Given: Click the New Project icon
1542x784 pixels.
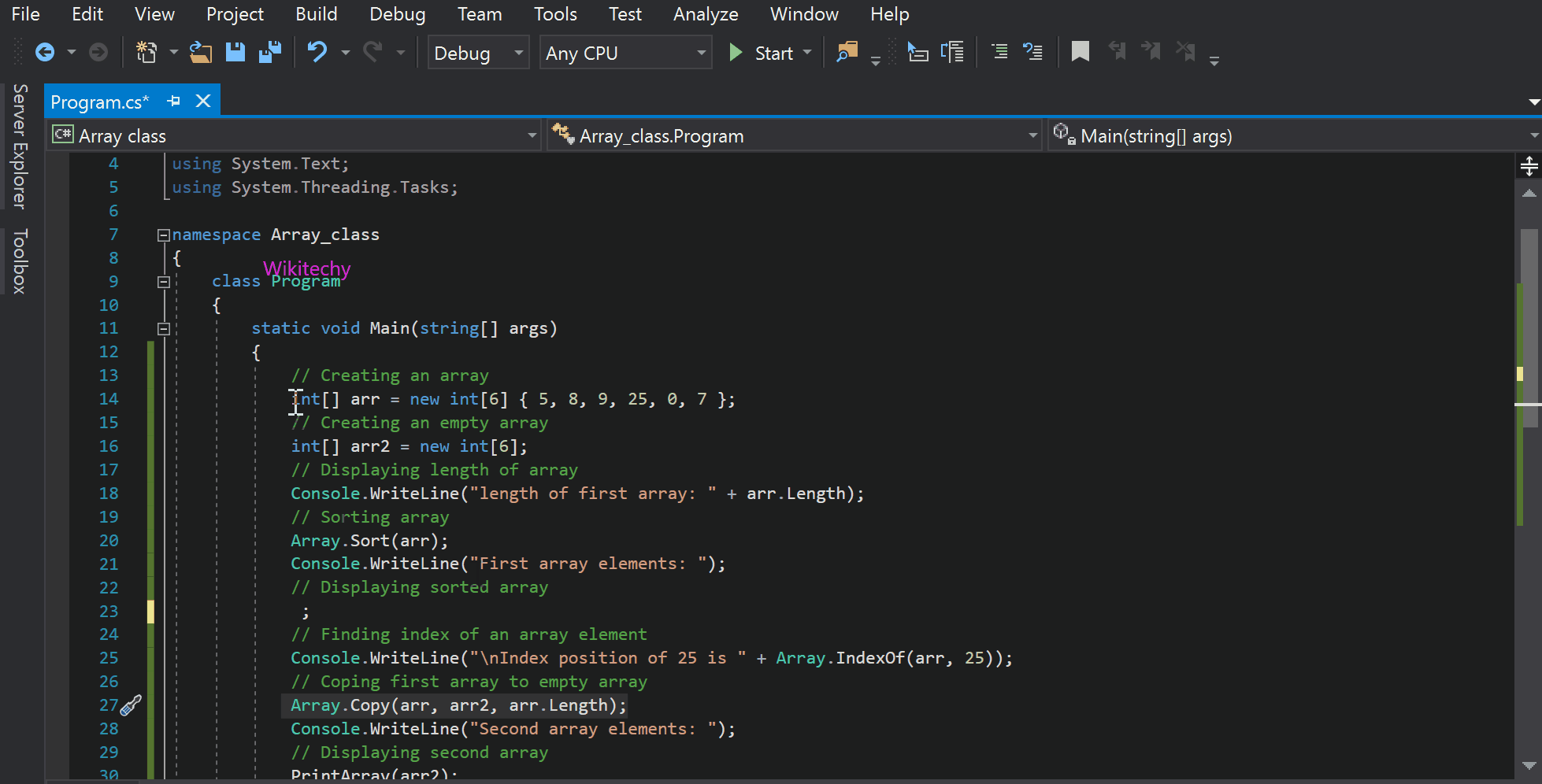Looking at the screenshot, I should 146,53.
